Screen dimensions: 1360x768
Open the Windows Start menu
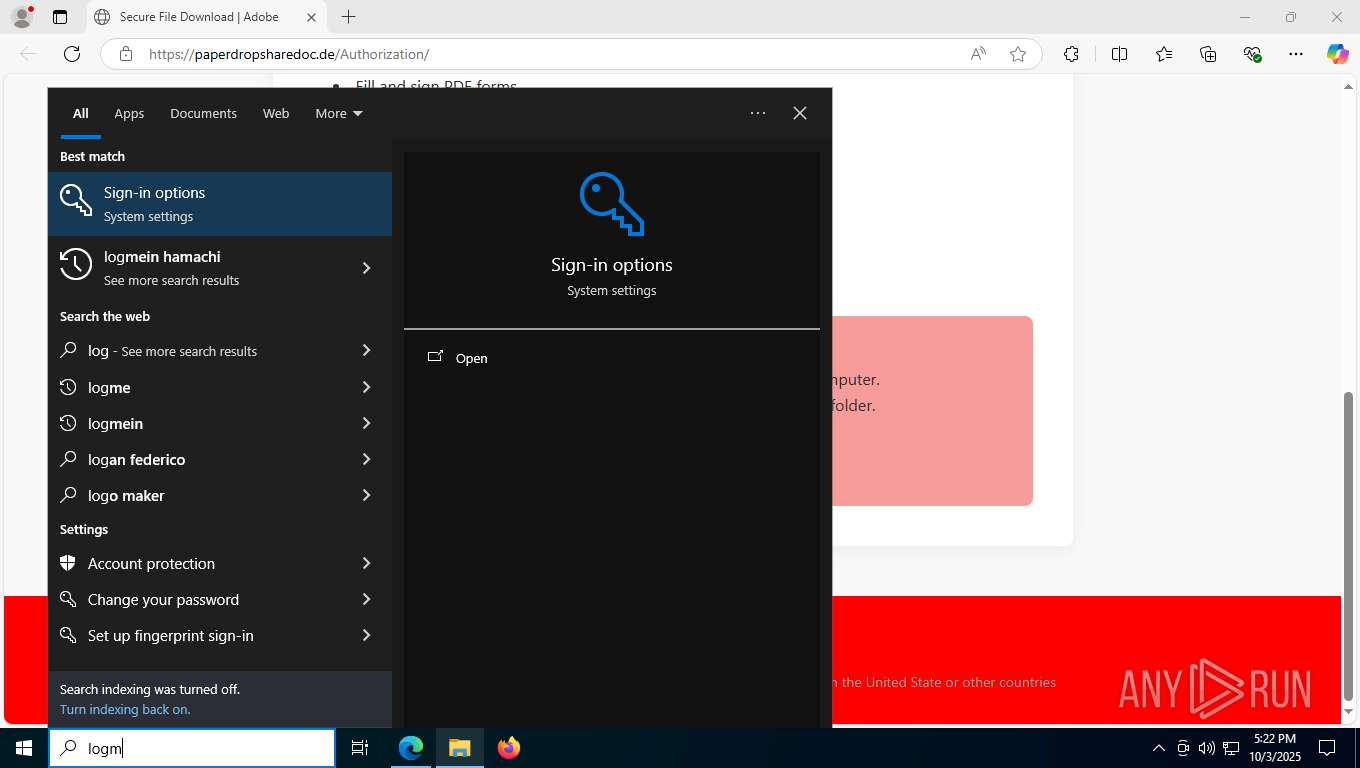24,748
